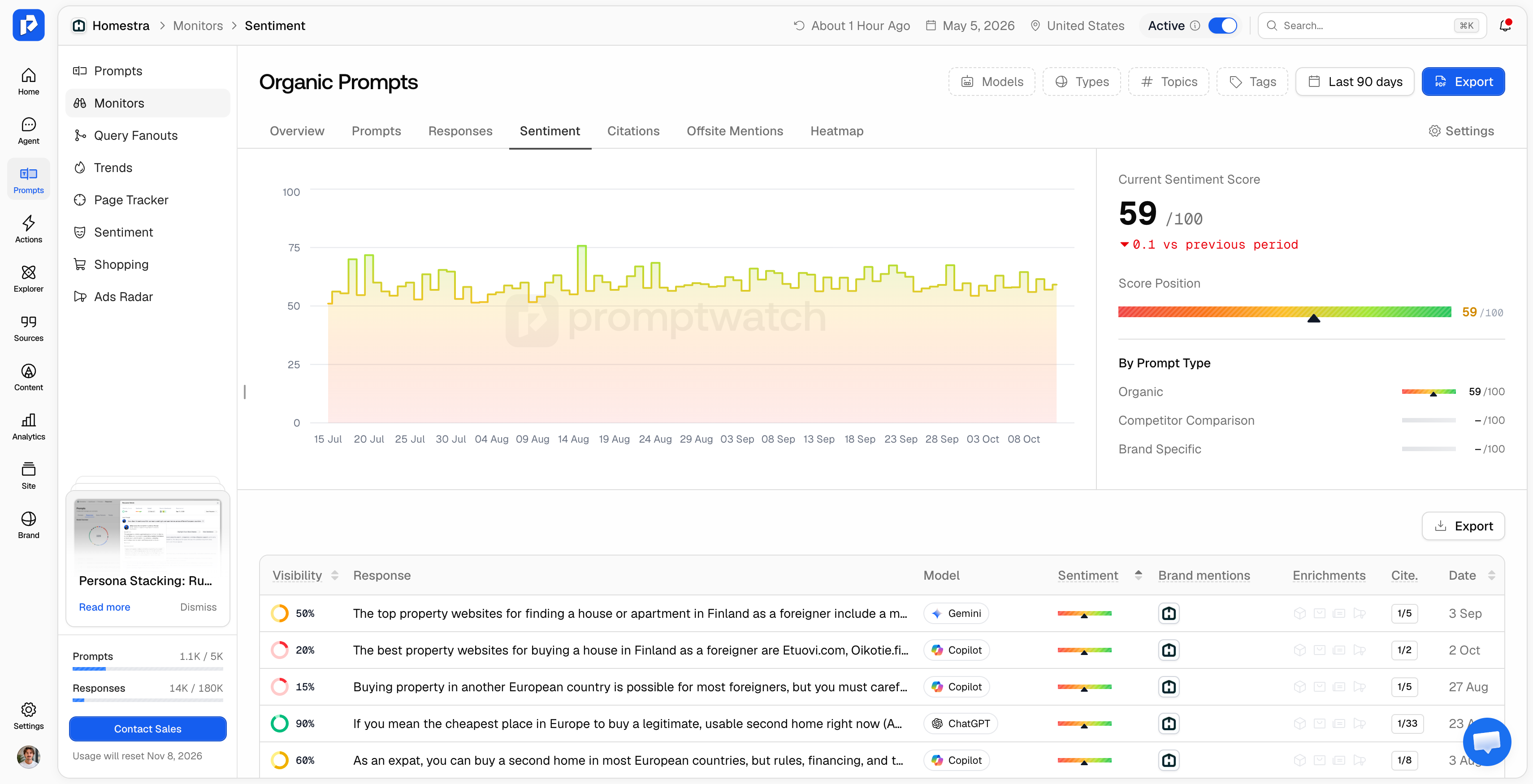The image size is (1533, 784).
Task: Click the table Export download button
Action: tap(1463, 526)
